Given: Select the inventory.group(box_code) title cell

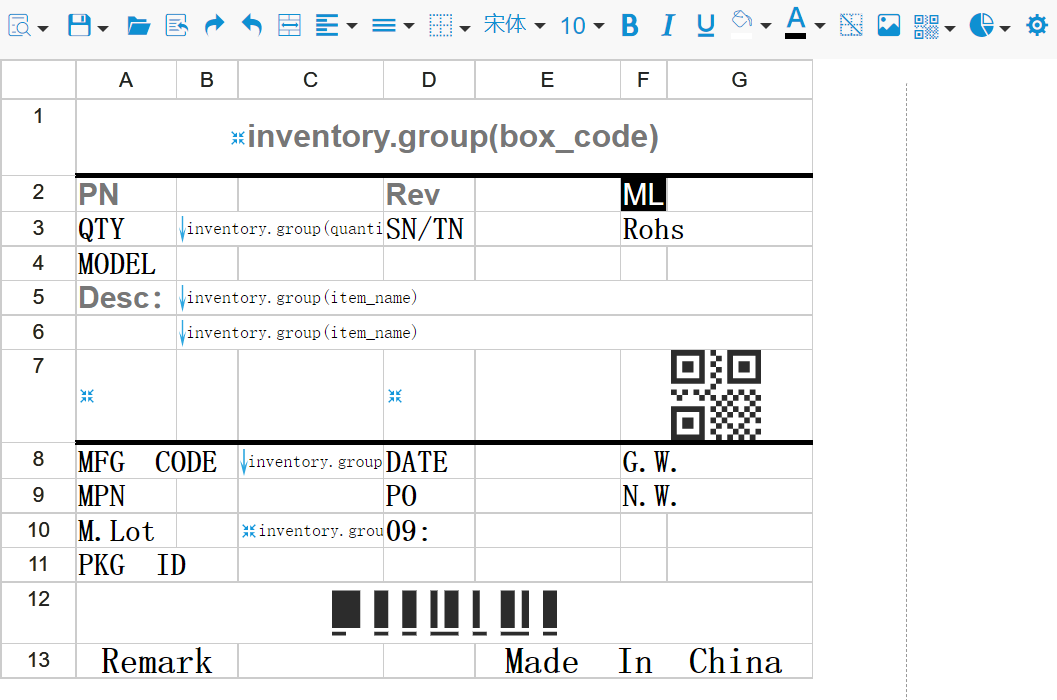Looking at the screenshot, I should pyautogui.click(x=444, y=137).
